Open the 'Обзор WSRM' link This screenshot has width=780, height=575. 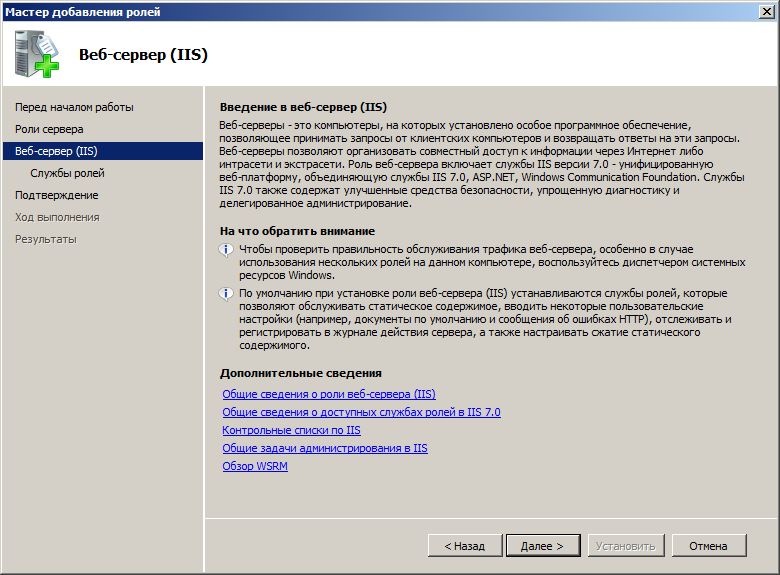point(255,466)
